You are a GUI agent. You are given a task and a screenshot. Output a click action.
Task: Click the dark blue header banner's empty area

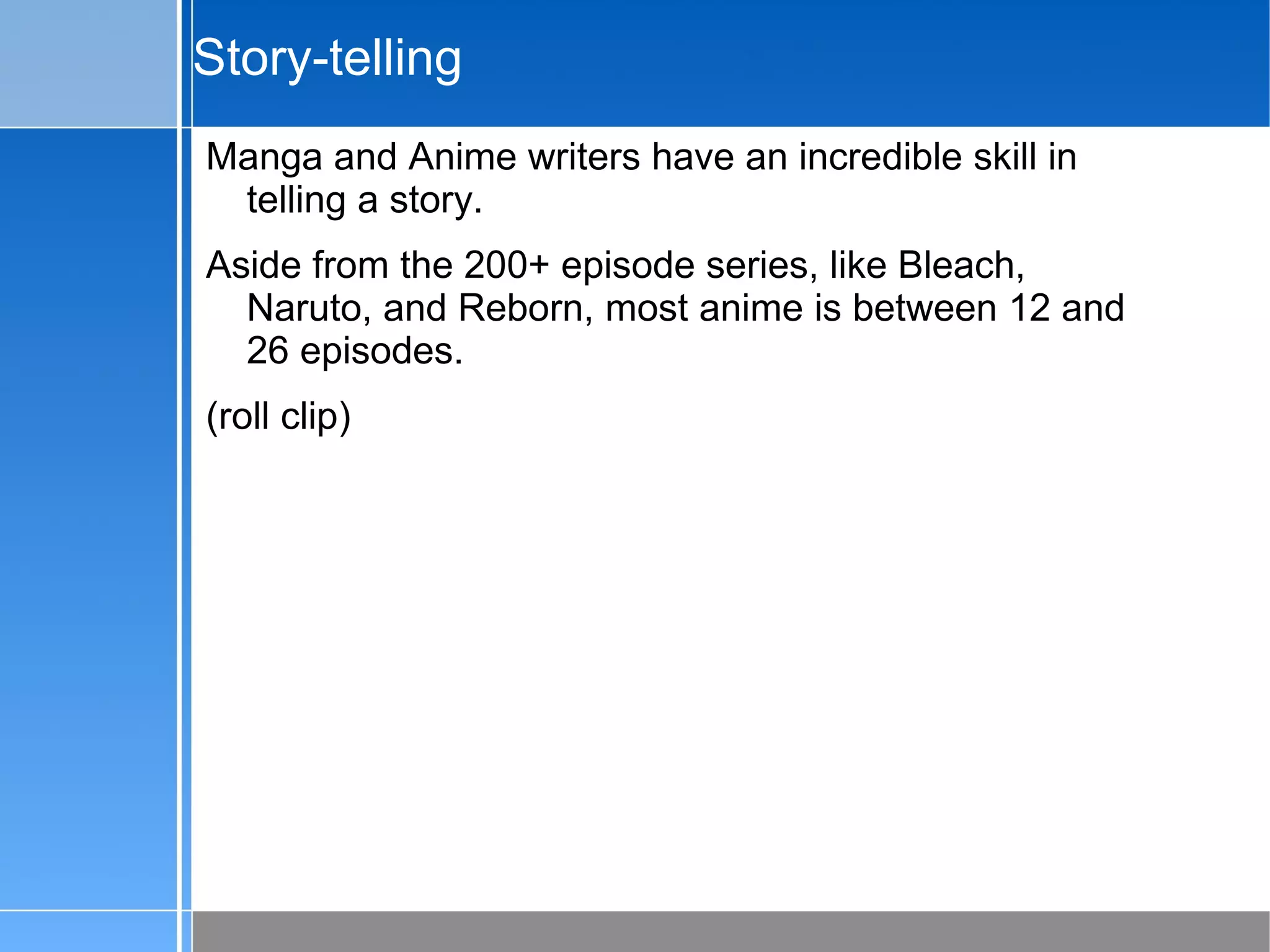click(x=868, y=62)
